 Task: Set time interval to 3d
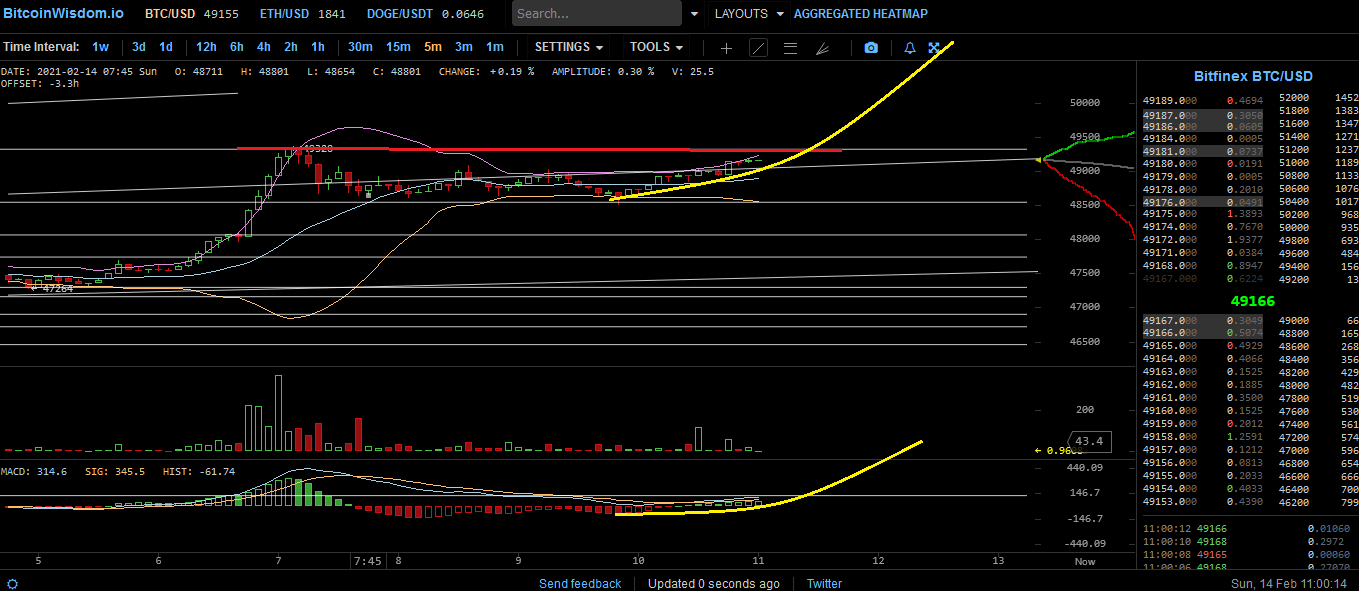tap(139, 47)
